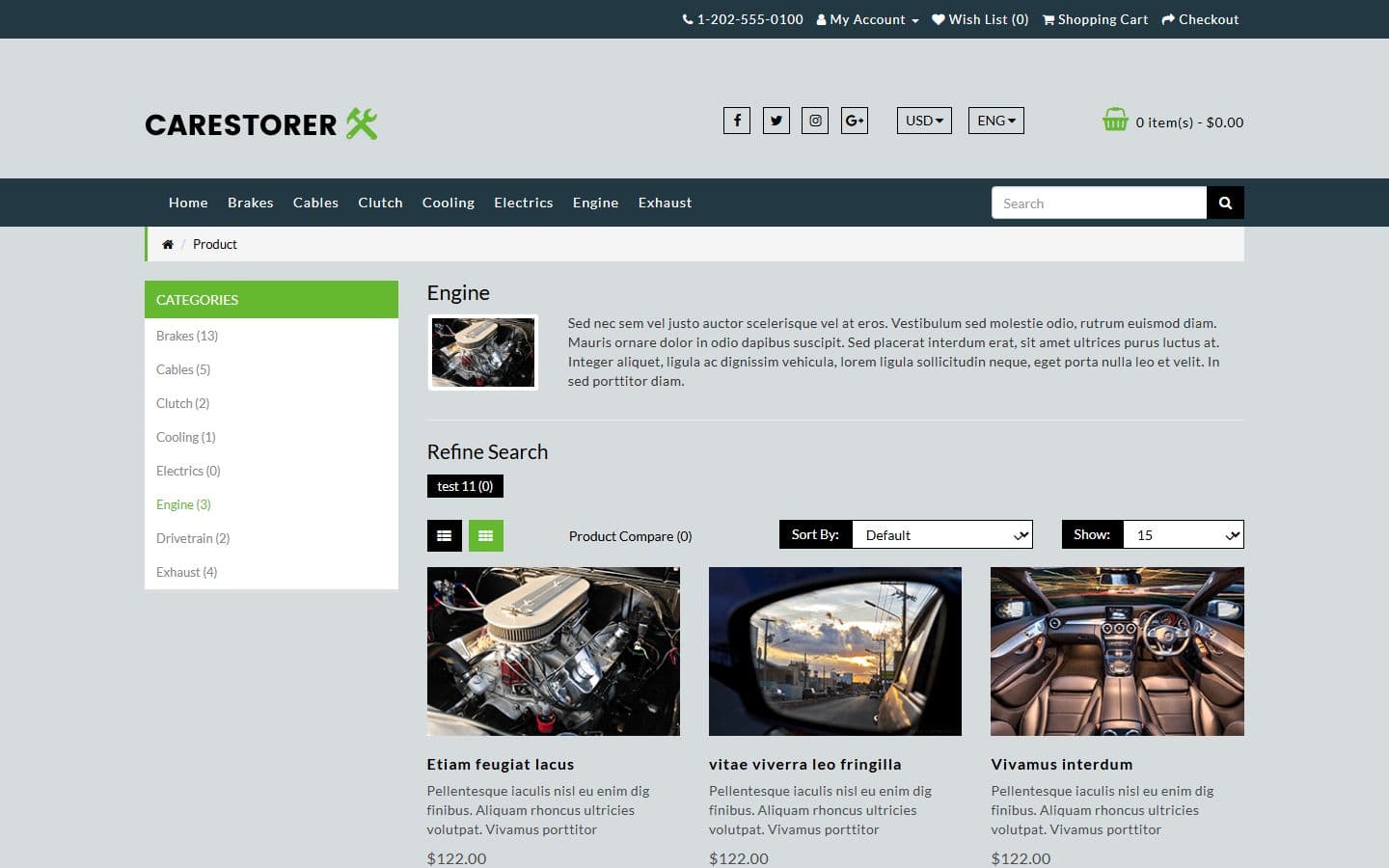The height and width of the screenshot is (868, 1389).
Task: Select Drivetrain (2) in Categories sidebar
Action: click(x=193, y=538)
